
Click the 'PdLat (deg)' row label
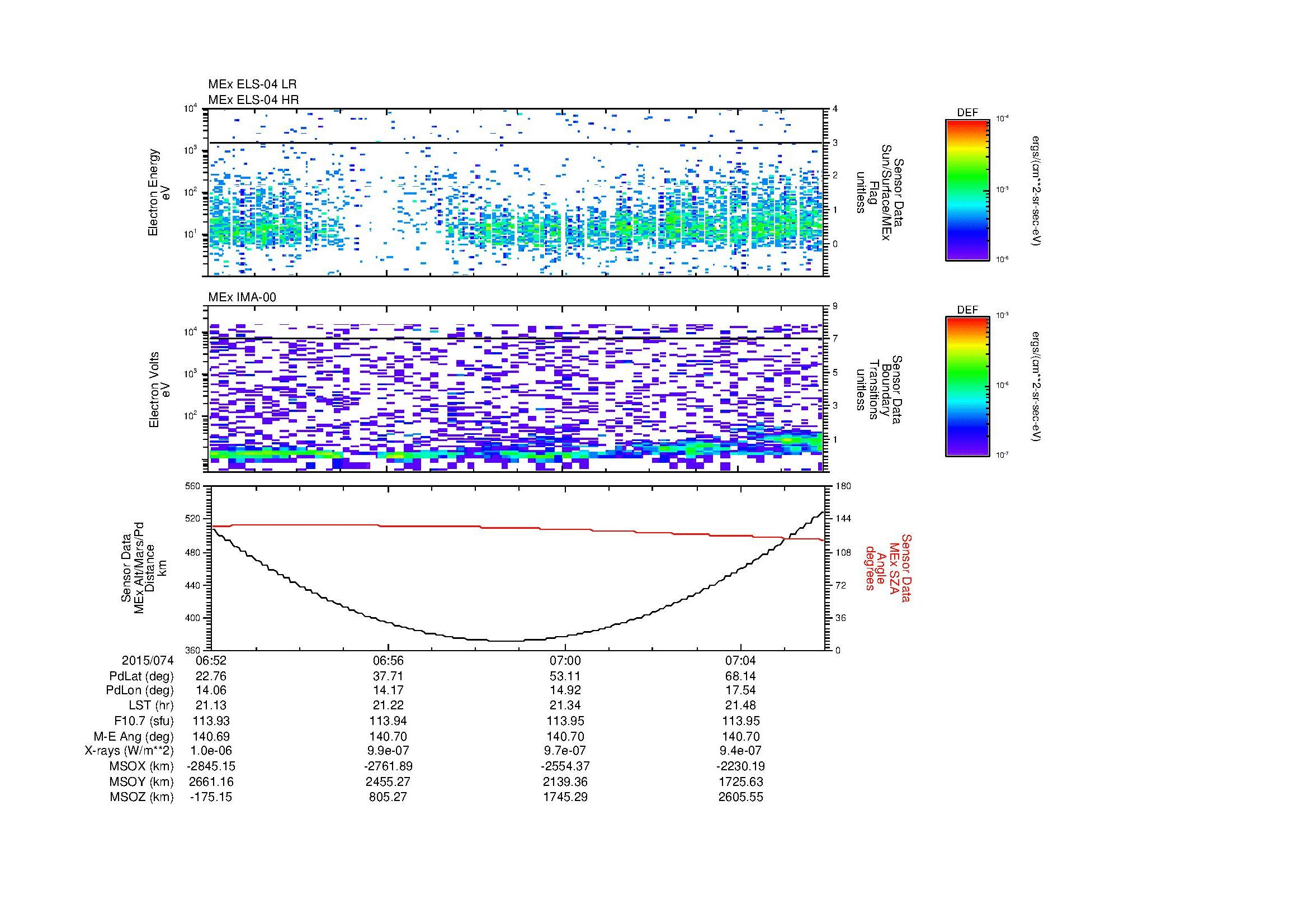[141, 676]
